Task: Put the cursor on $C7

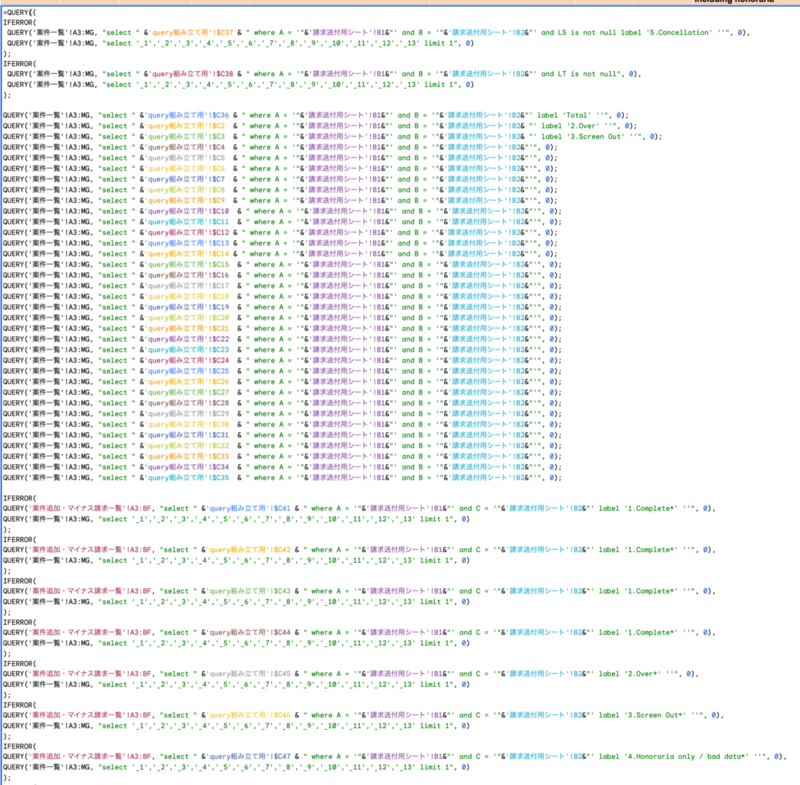Action: coord(216,180)
